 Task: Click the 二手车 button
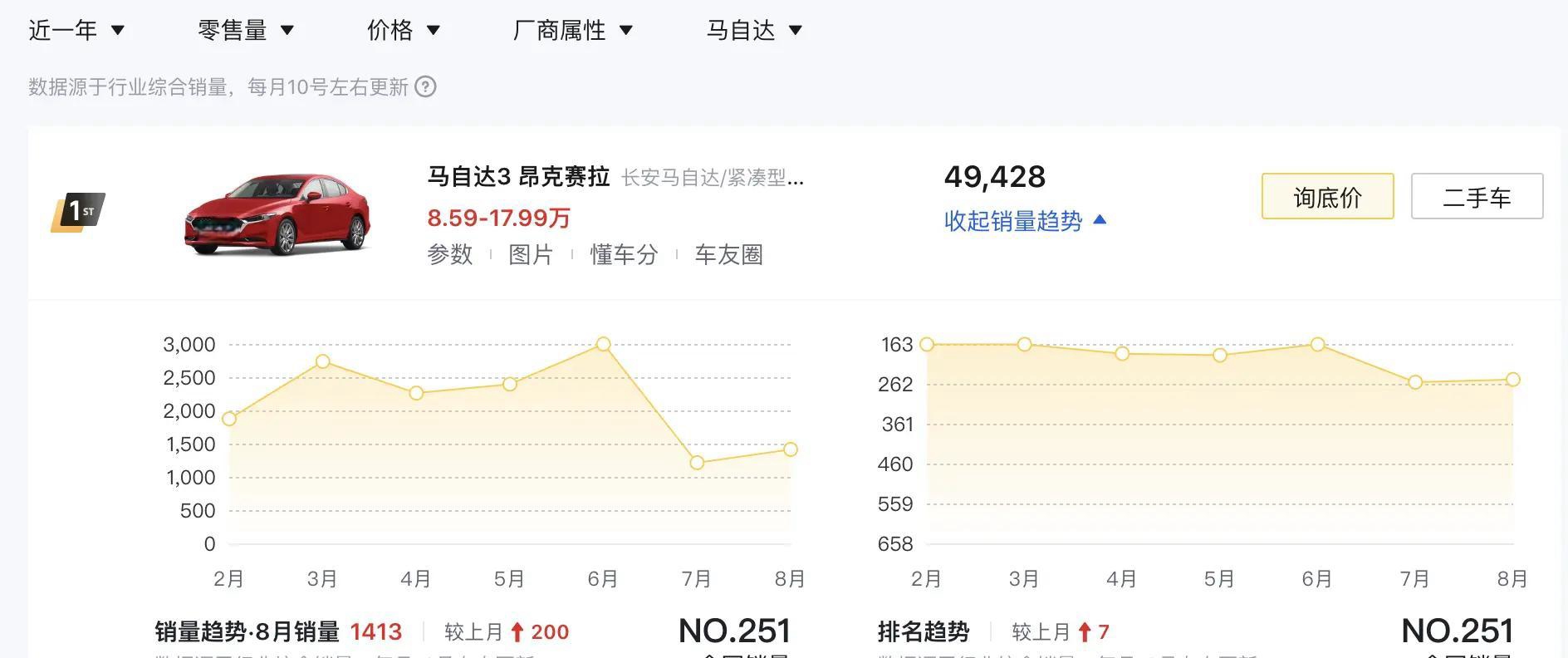click(x=1477, y=196)
